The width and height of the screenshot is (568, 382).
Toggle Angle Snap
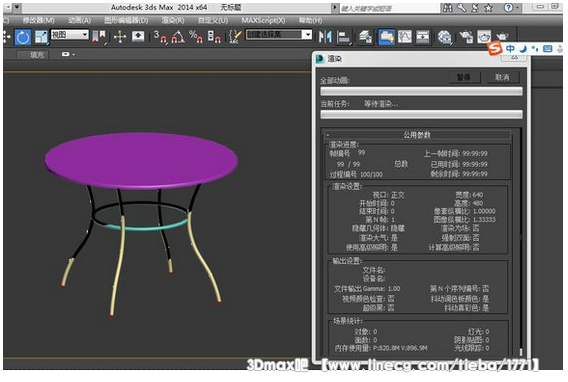click(x=178, y=37)
